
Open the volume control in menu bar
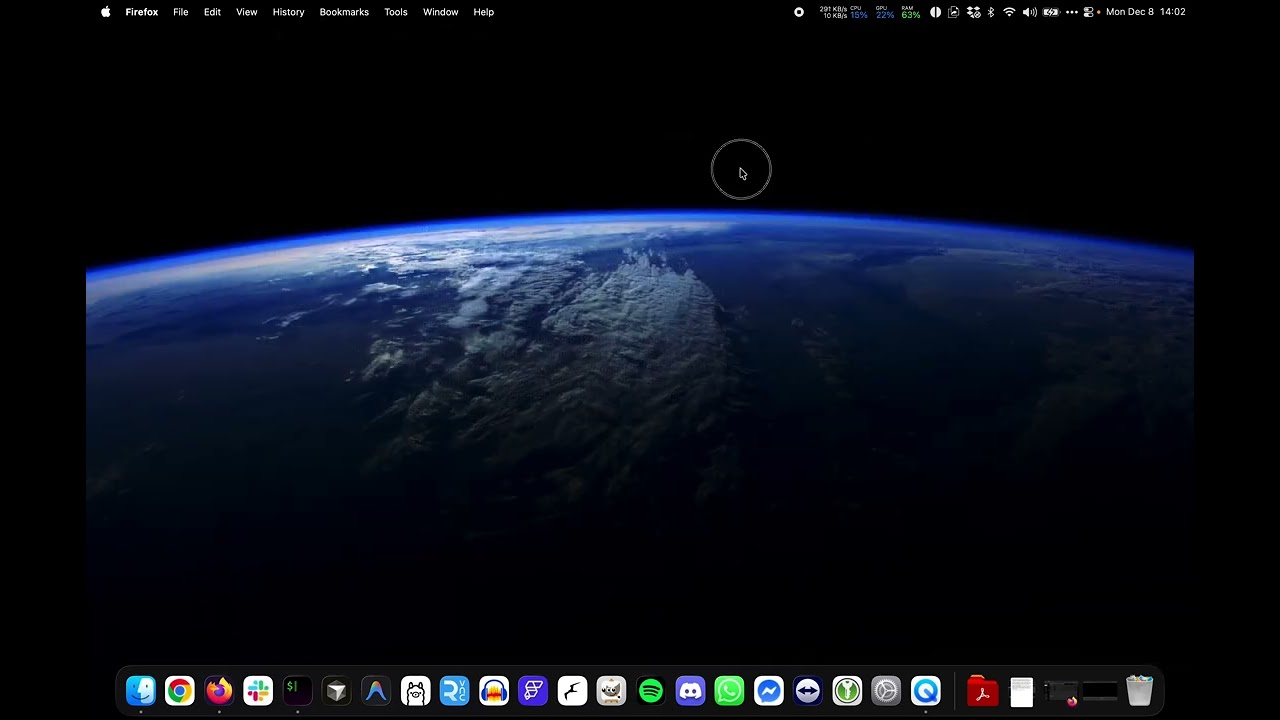1029,12
